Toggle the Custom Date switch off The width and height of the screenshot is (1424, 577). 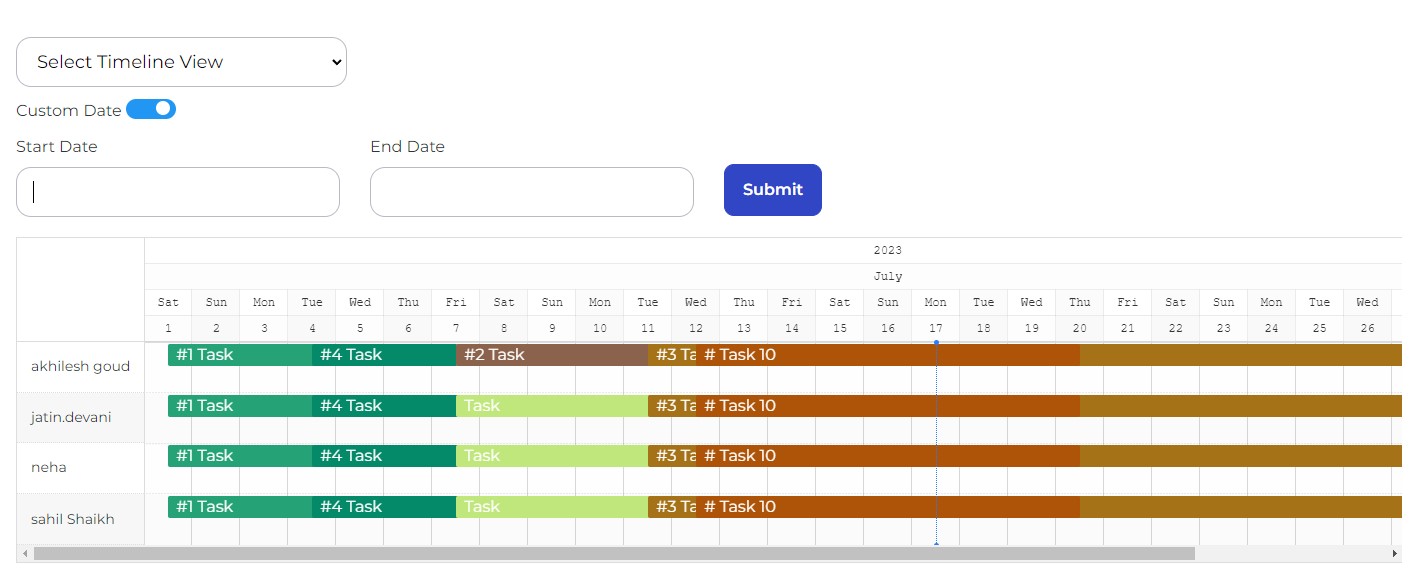point(151,109)
